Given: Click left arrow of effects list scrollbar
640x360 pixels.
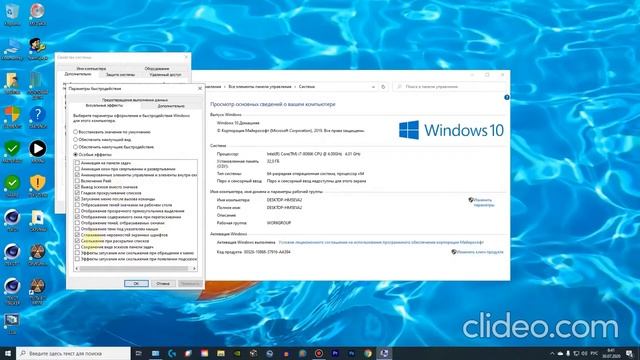Looking at the screenshot, I should (77, 269).
